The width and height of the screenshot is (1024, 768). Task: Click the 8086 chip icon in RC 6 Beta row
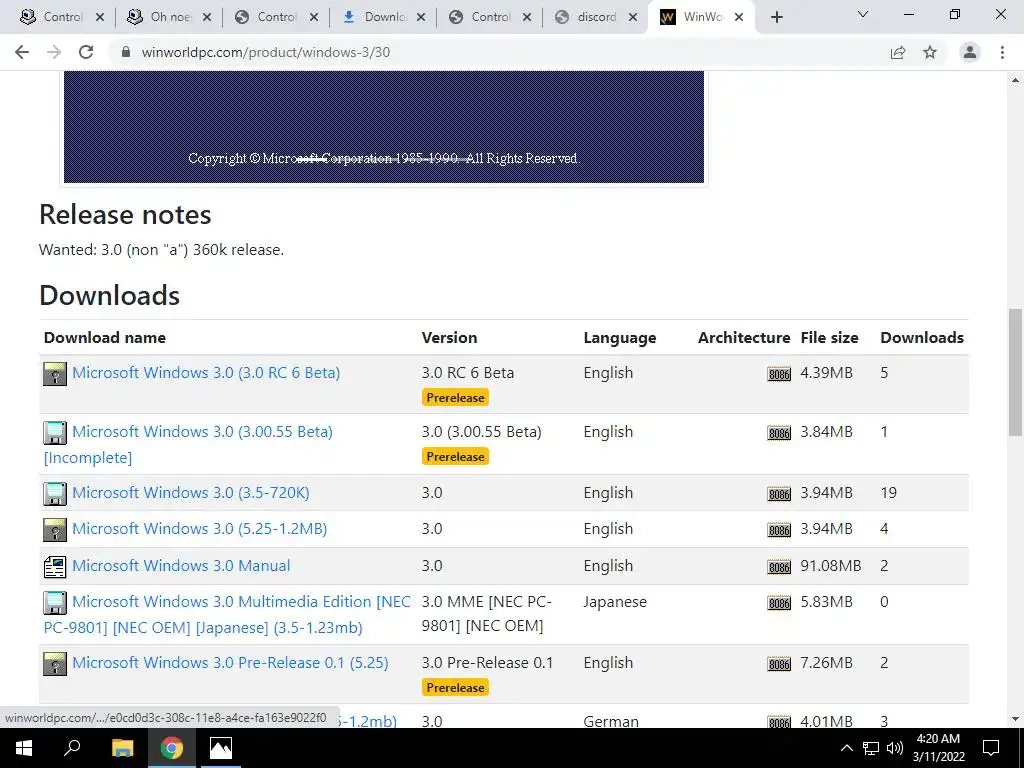pyautogui.click(x=779, y=374)
